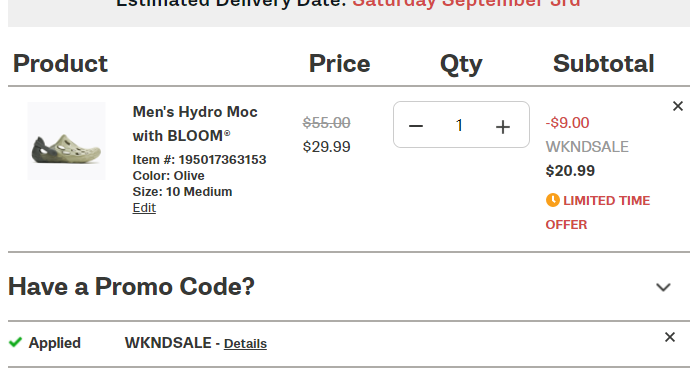Decrease quantity with the minus button
The width and height of the screenshot is (692, 388).
point(416,126)
